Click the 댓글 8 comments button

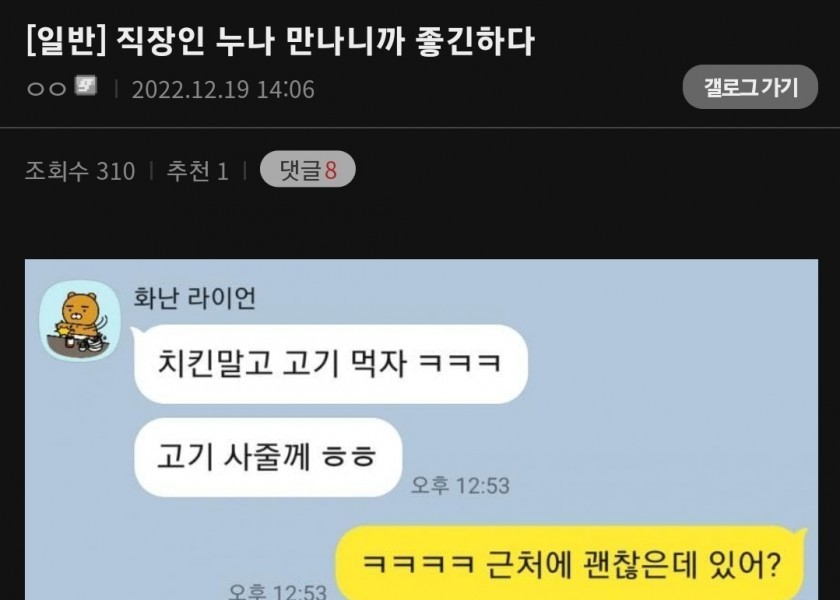308,169
